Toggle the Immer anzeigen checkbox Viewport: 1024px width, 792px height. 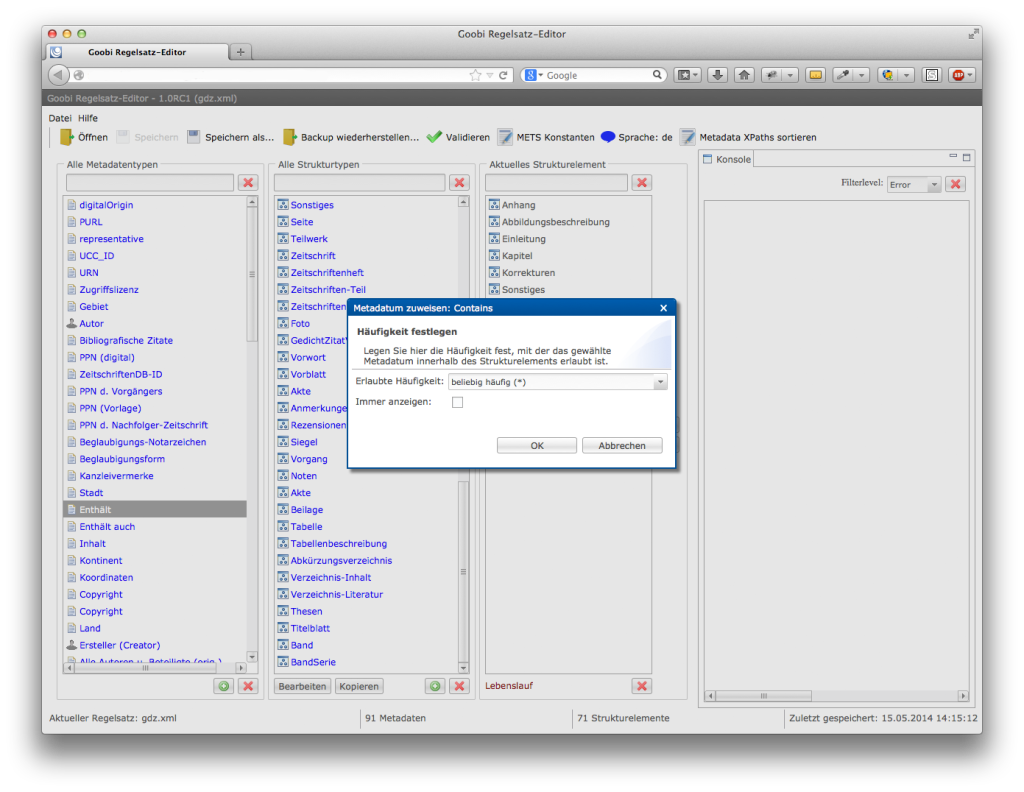pyautogui.click(x=458, y=402)
